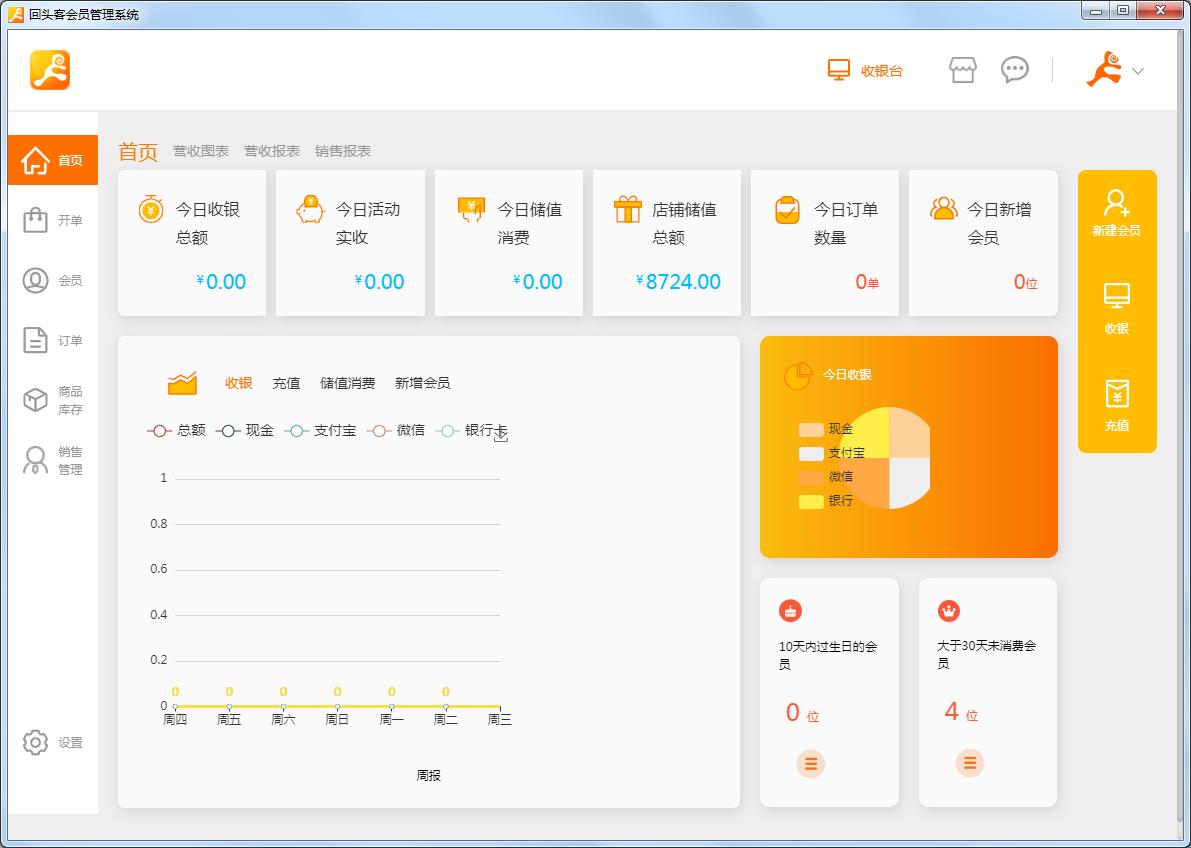Click the 周四 data point on chart
This screenshot has width=1191, height=848.
175,707
